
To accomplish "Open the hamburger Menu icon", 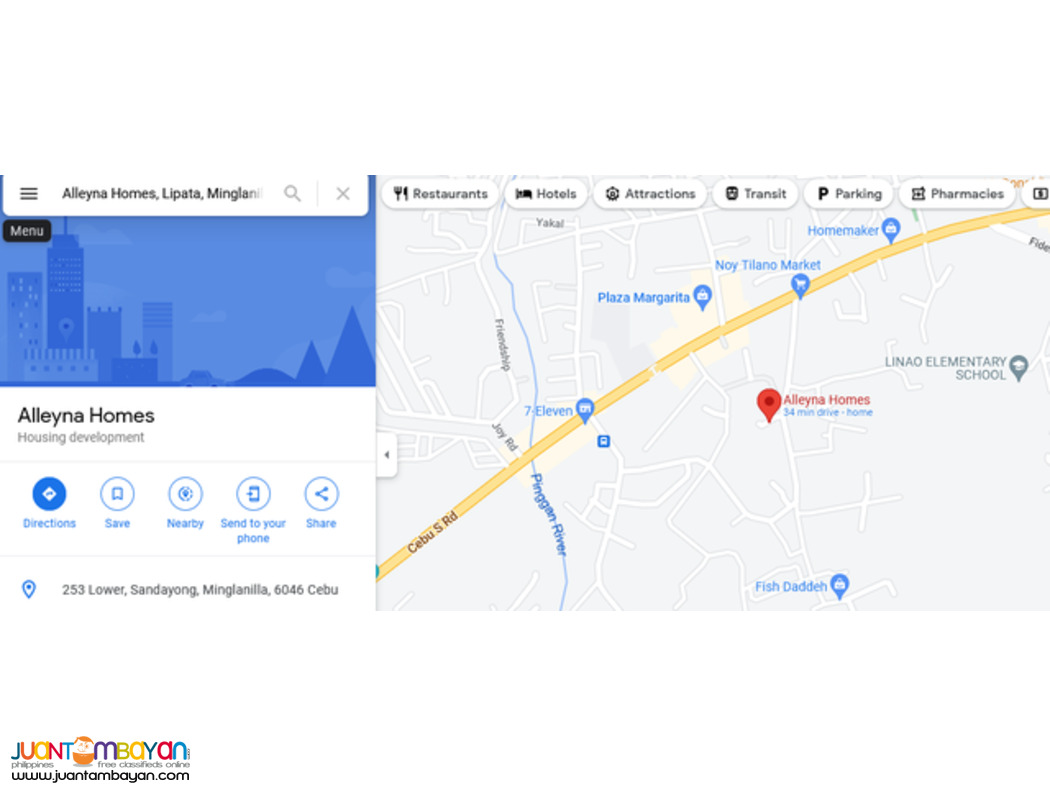I will tap(28, 193).
